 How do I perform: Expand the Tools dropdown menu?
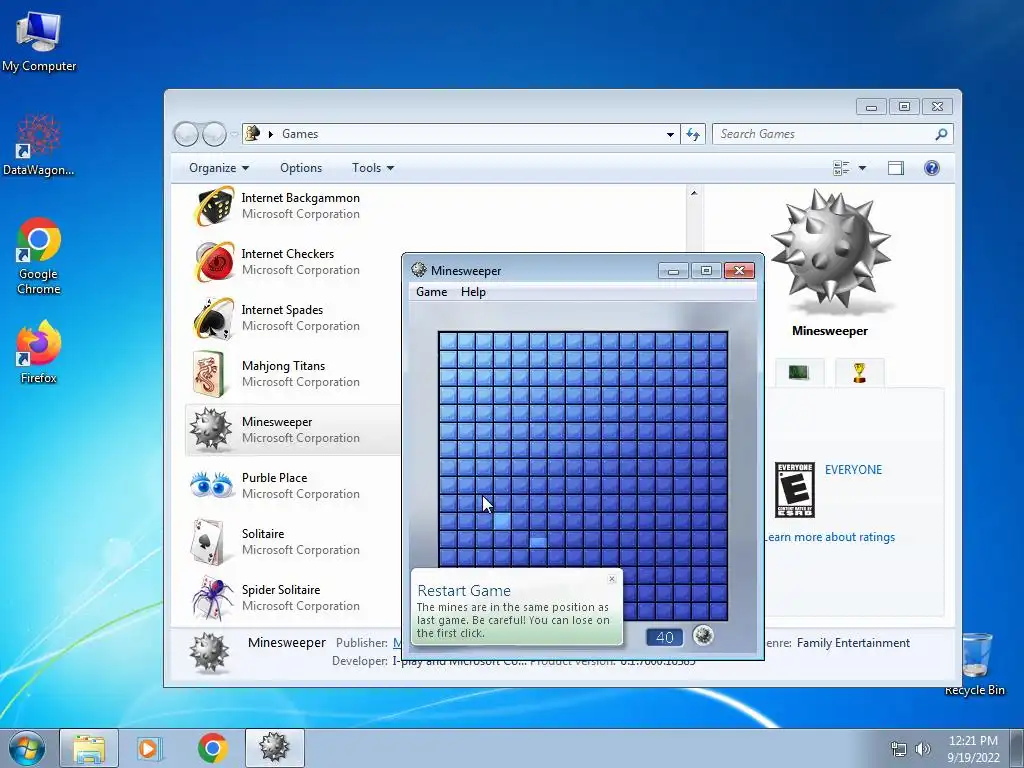(x=373, y=168)
